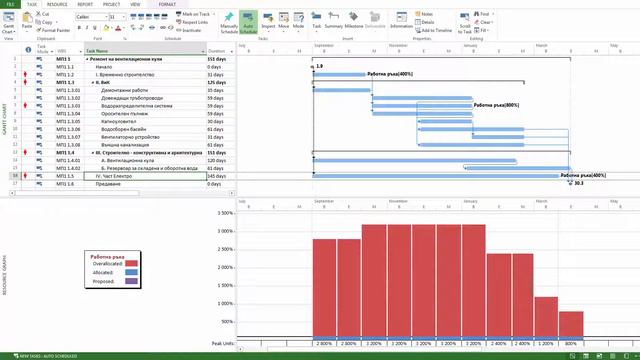Click the Overallocated red legend swatch

click(x=131, y=264)
